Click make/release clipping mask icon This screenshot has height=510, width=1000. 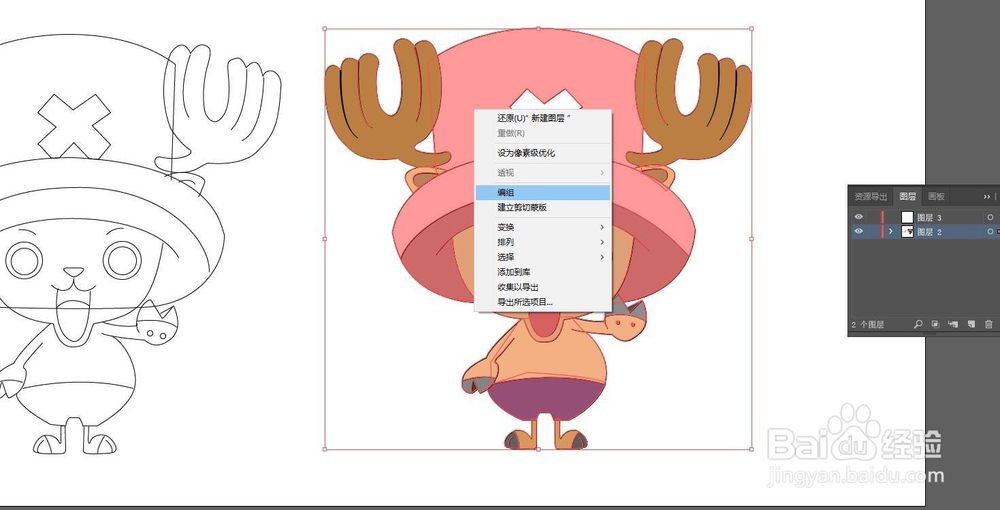point(935,324)
